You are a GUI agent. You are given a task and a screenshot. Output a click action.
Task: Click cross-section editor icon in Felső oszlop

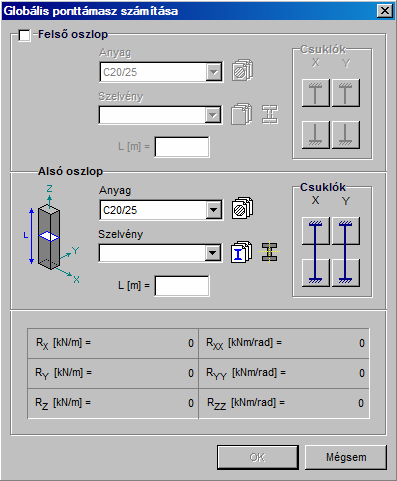(x=270, y=114)
